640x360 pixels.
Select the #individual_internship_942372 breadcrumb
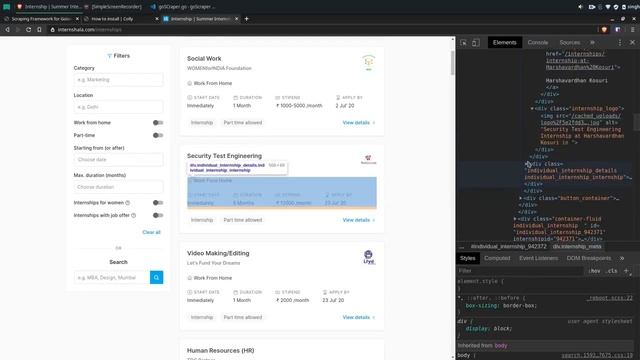click(508, 247)
